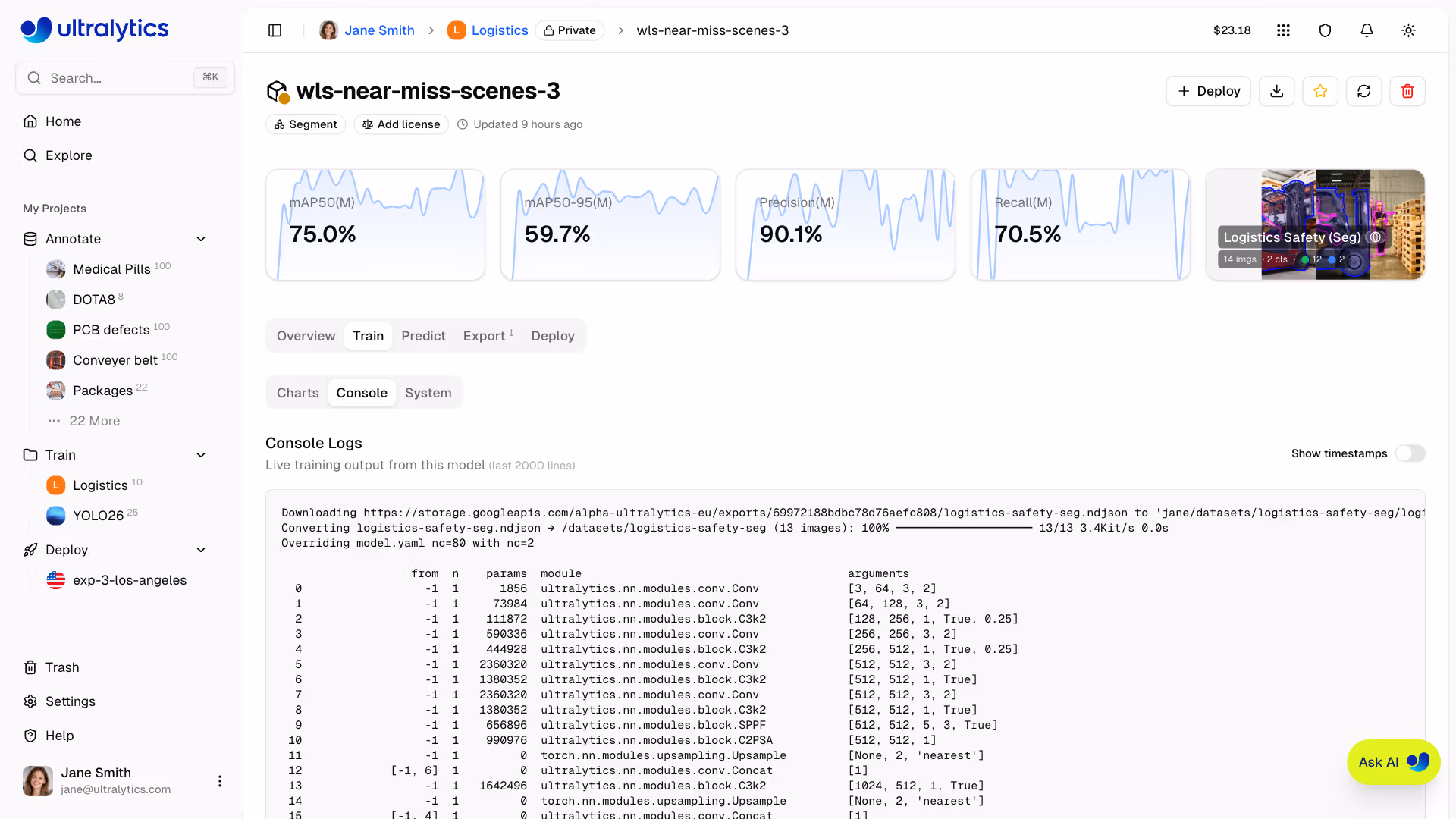Click the 'Updated 9 hours ago' text
The image size is (1456, 819).
[x=528, y=124]
